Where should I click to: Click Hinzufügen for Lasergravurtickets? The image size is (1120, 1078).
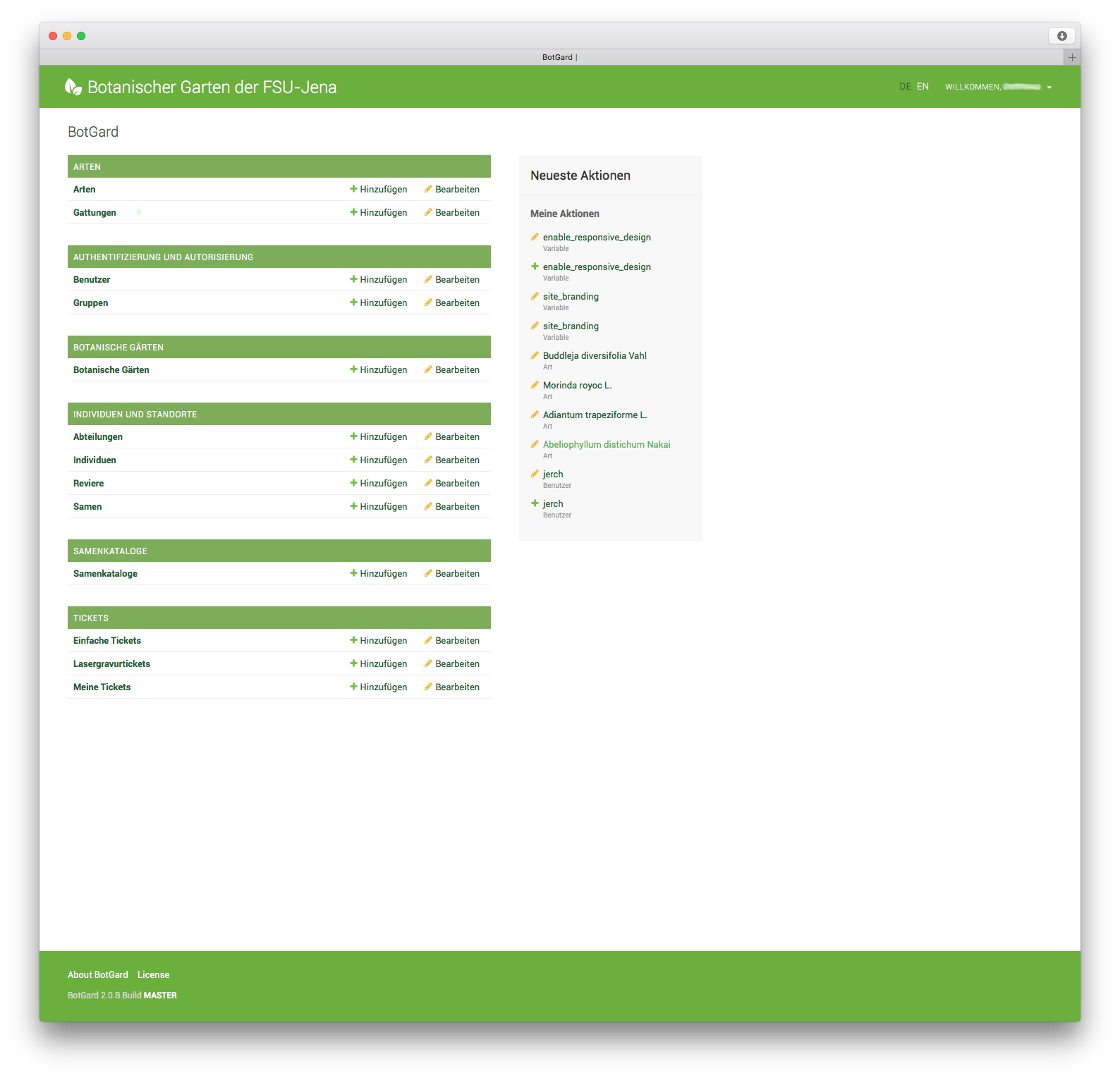379,663
